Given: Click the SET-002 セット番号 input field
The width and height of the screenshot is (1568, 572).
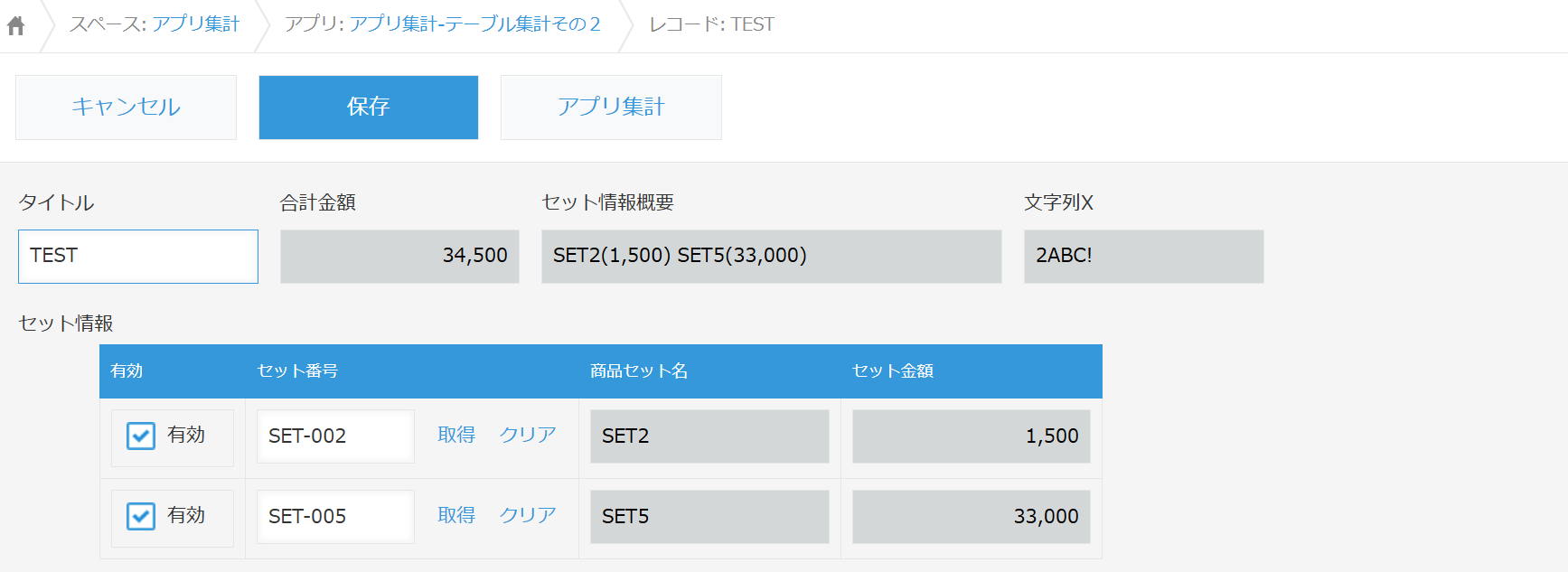Looking at the screenshot, I should [335, 436].
